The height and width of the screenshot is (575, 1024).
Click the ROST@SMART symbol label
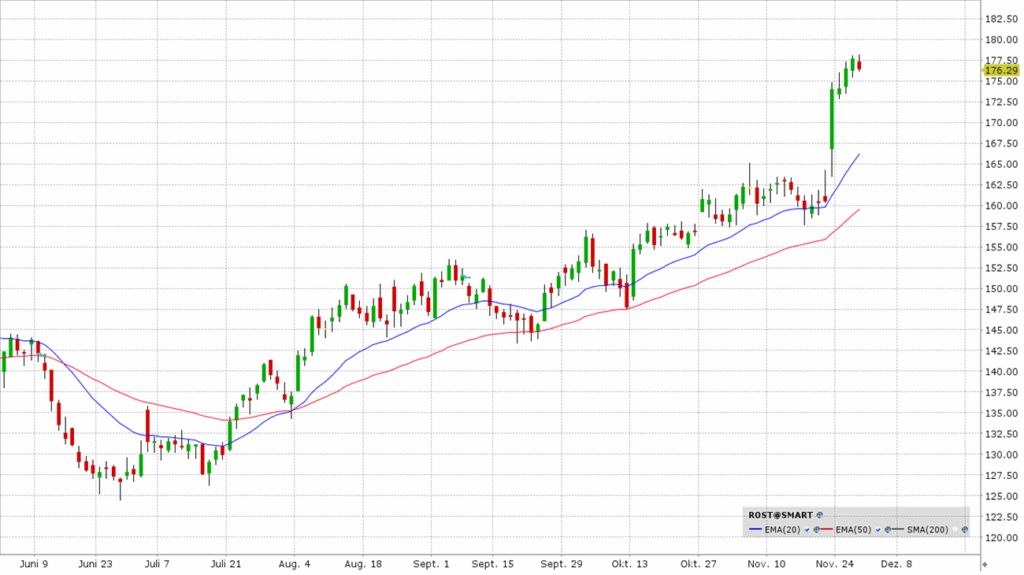[x=780, y=515]
